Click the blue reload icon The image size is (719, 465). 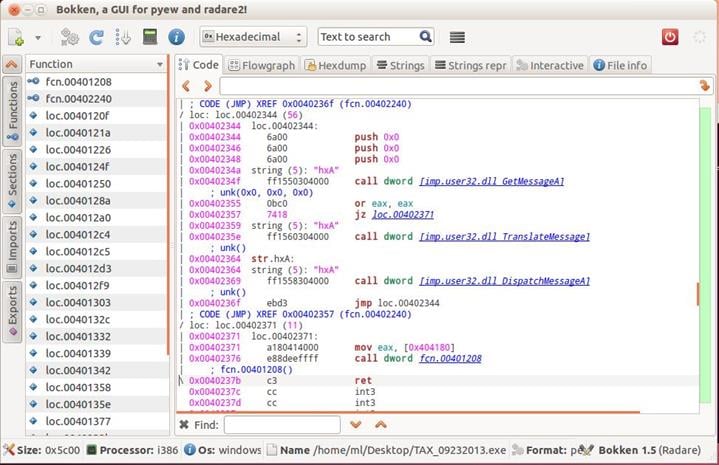[97, 37]
